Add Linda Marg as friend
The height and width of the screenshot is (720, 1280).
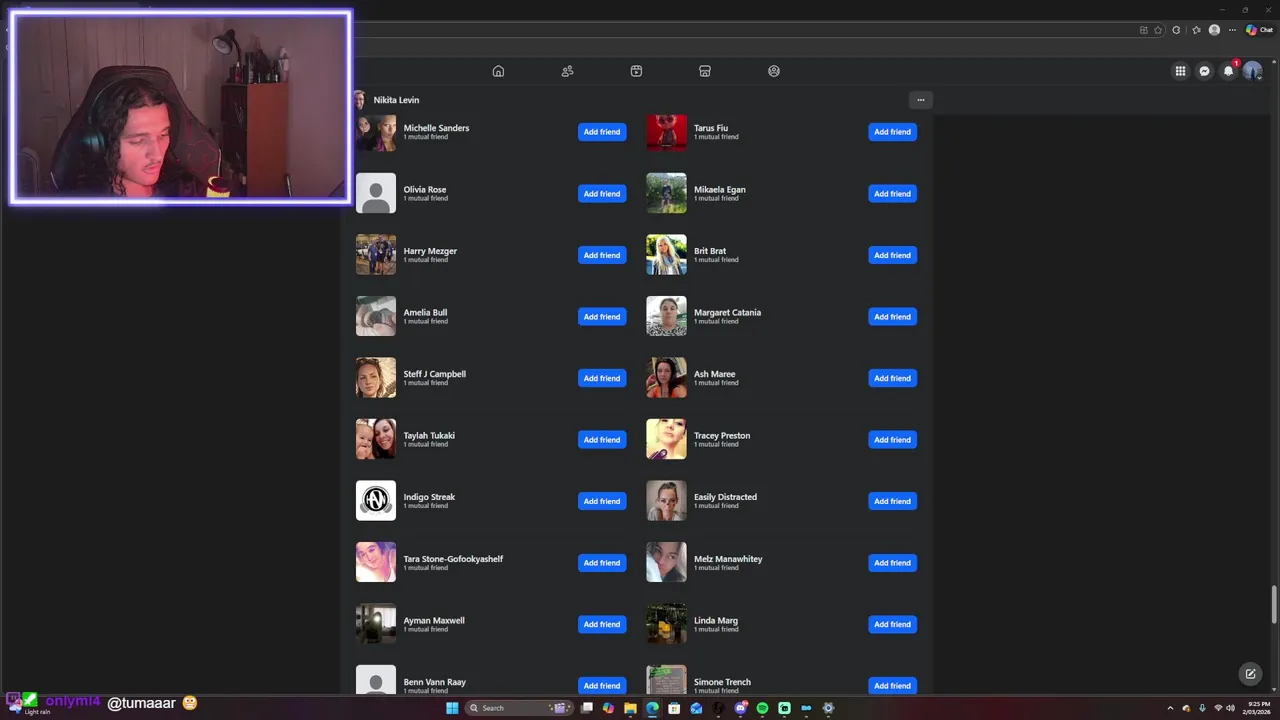point(892,624)
